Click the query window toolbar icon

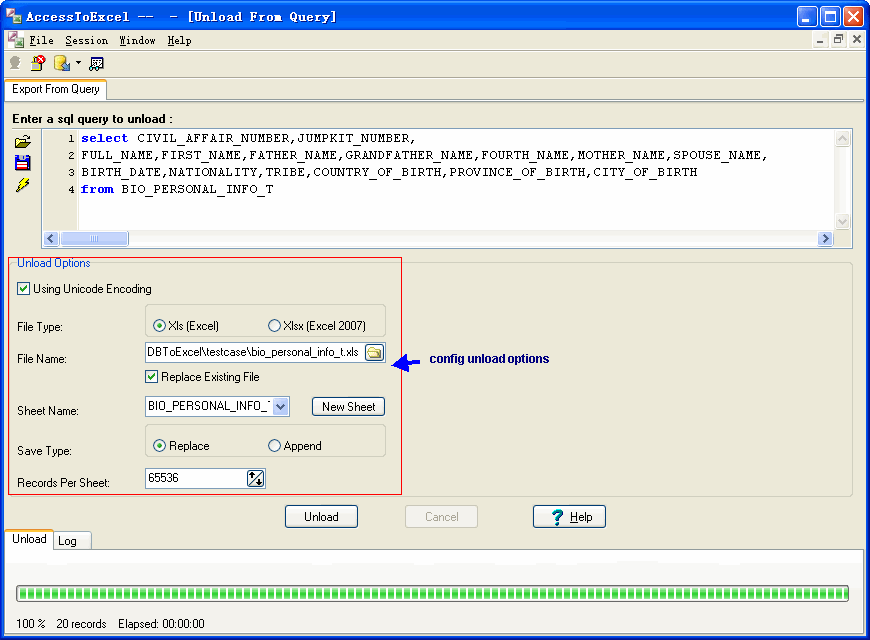[x=97, y=64]
